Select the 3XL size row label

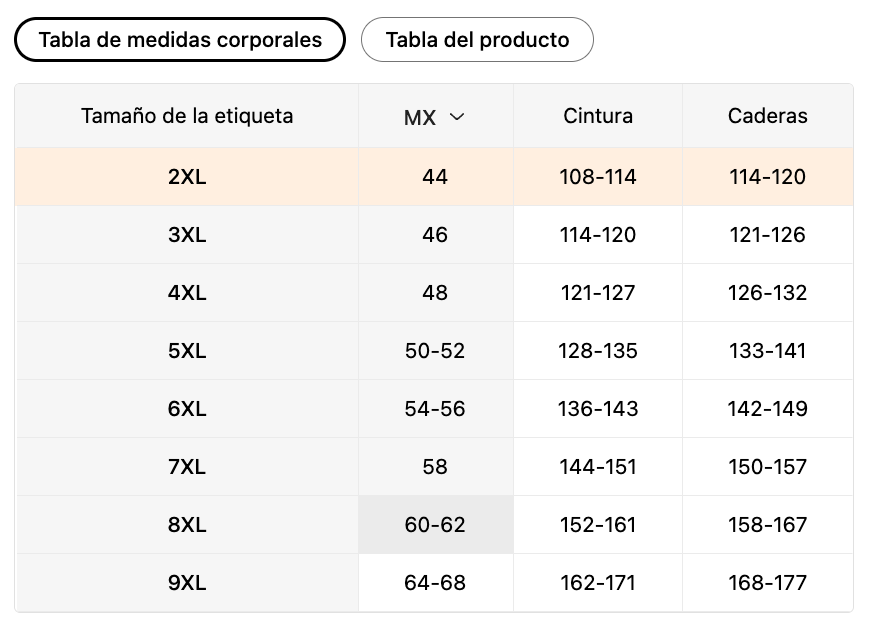pyautogui.click(x=187, y=235)
